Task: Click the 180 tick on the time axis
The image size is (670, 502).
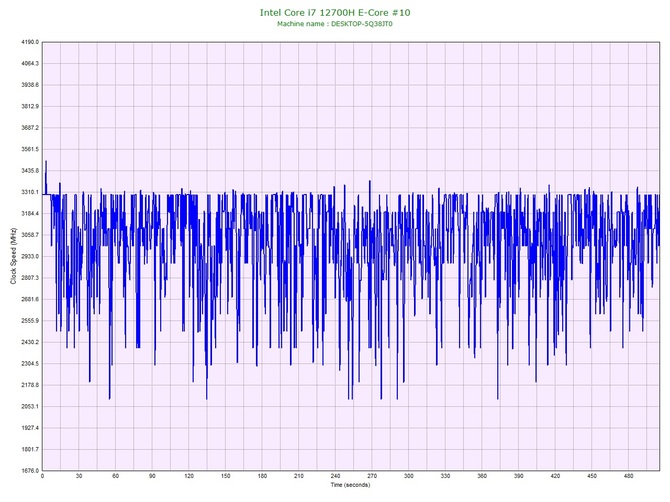Action: point(262,476)
